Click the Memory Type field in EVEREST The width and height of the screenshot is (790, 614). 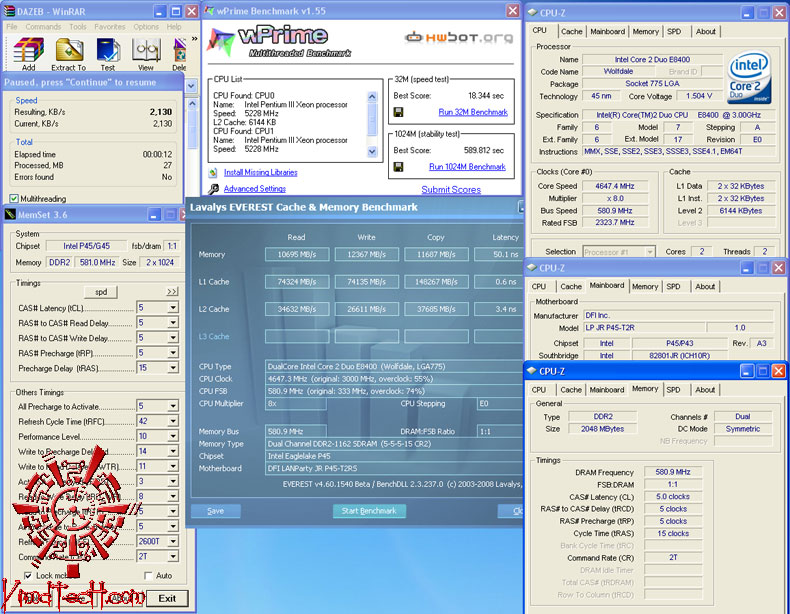(394, 444)
